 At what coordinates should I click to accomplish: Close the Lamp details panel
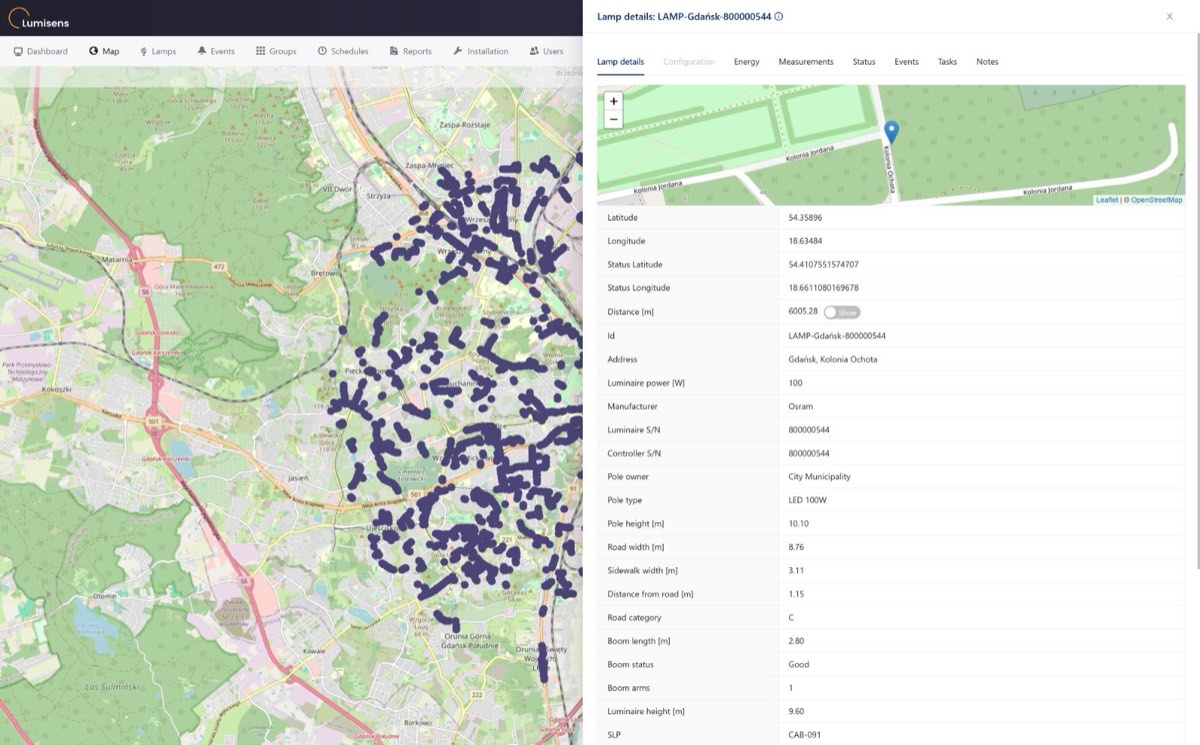point(1170,17)
